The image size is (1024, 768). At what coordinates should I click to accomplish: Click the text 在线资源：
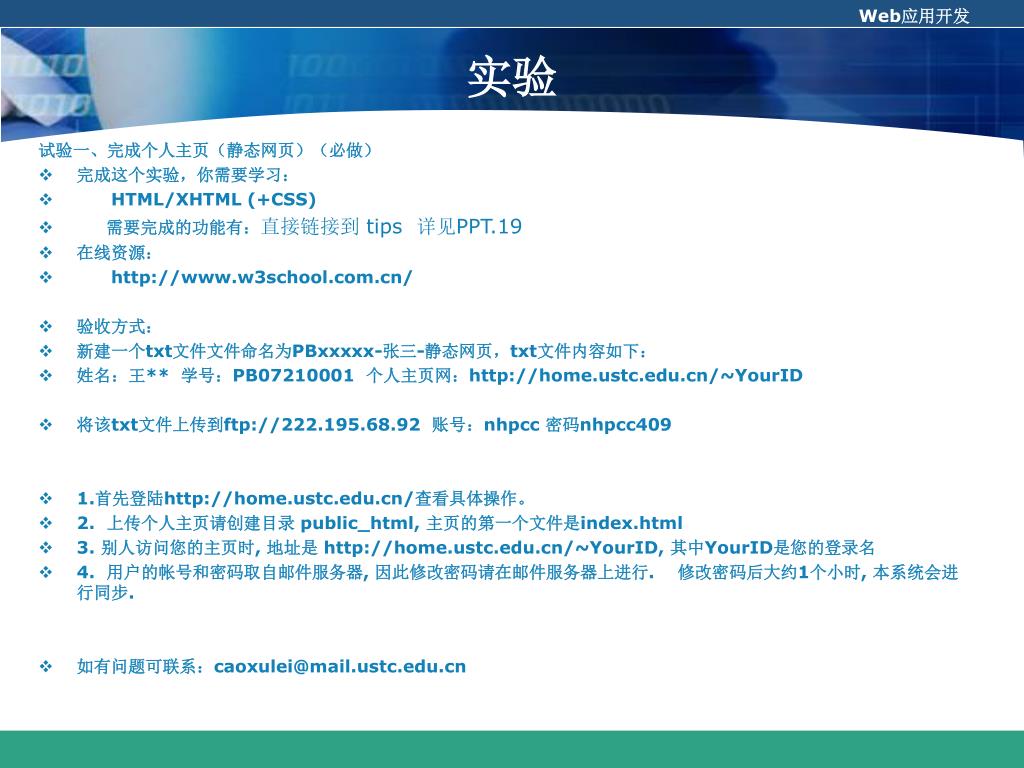[115, 253]
